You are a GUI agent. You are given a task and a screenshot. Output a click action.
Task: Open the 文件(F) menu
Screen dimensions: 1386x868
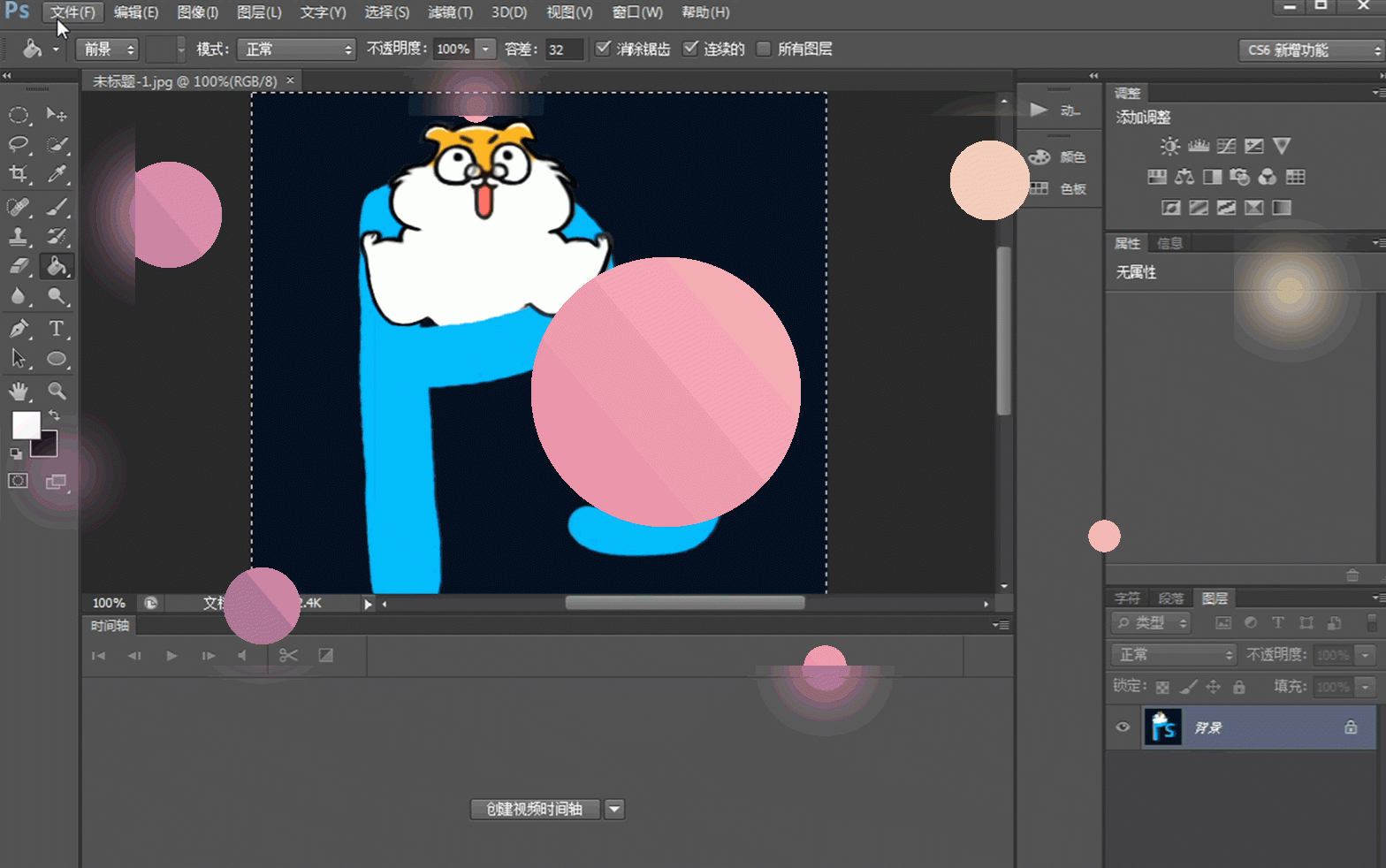click(x=72, y=12)
